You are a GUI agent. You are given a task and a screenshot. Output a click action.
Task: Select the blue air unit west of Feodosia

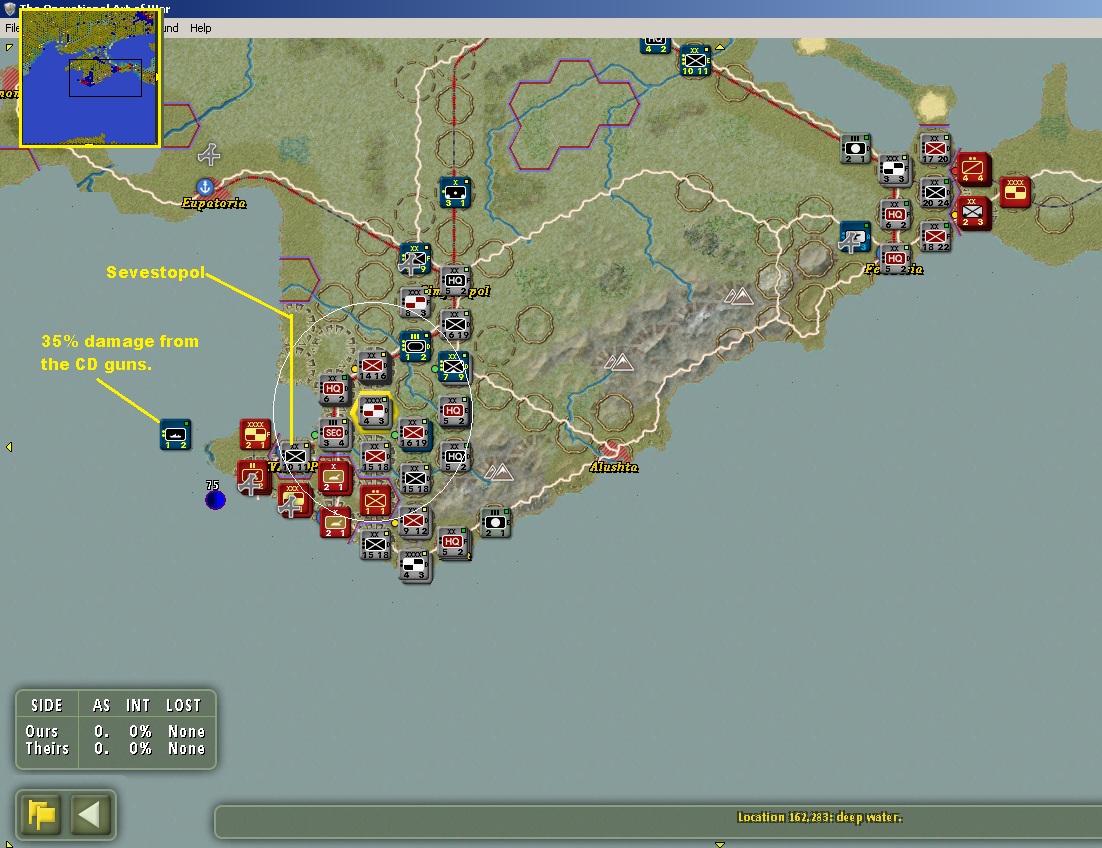click(854, 237)
